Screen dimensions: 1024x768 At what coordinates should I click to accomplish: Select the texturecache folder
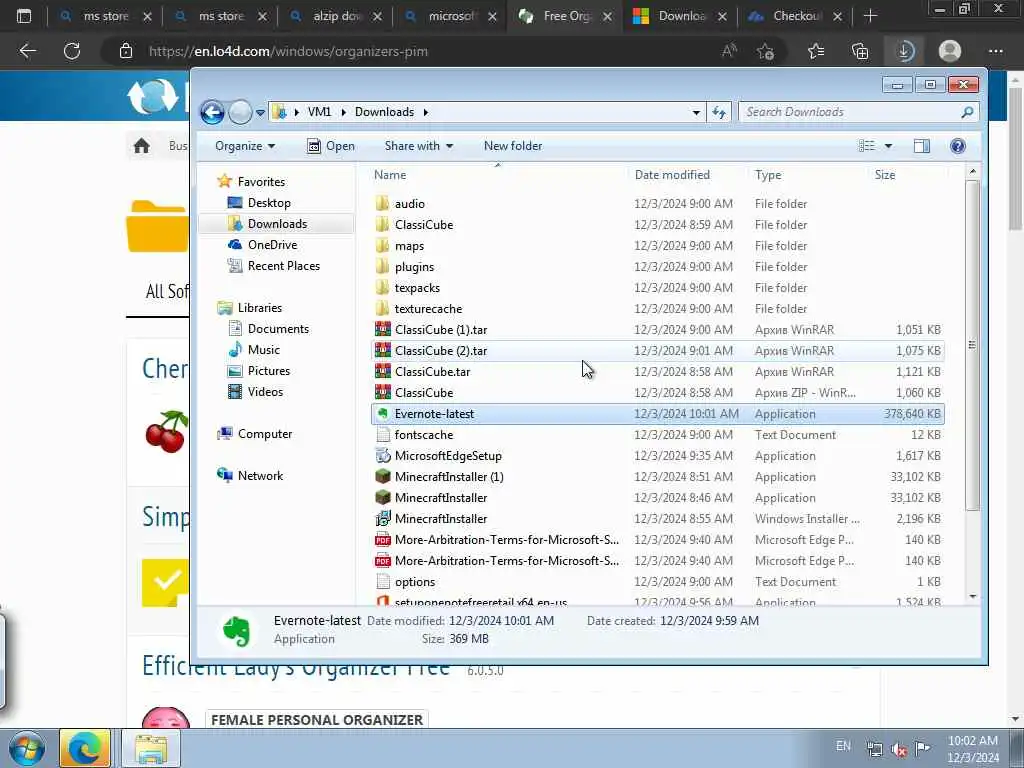[428, 308]
